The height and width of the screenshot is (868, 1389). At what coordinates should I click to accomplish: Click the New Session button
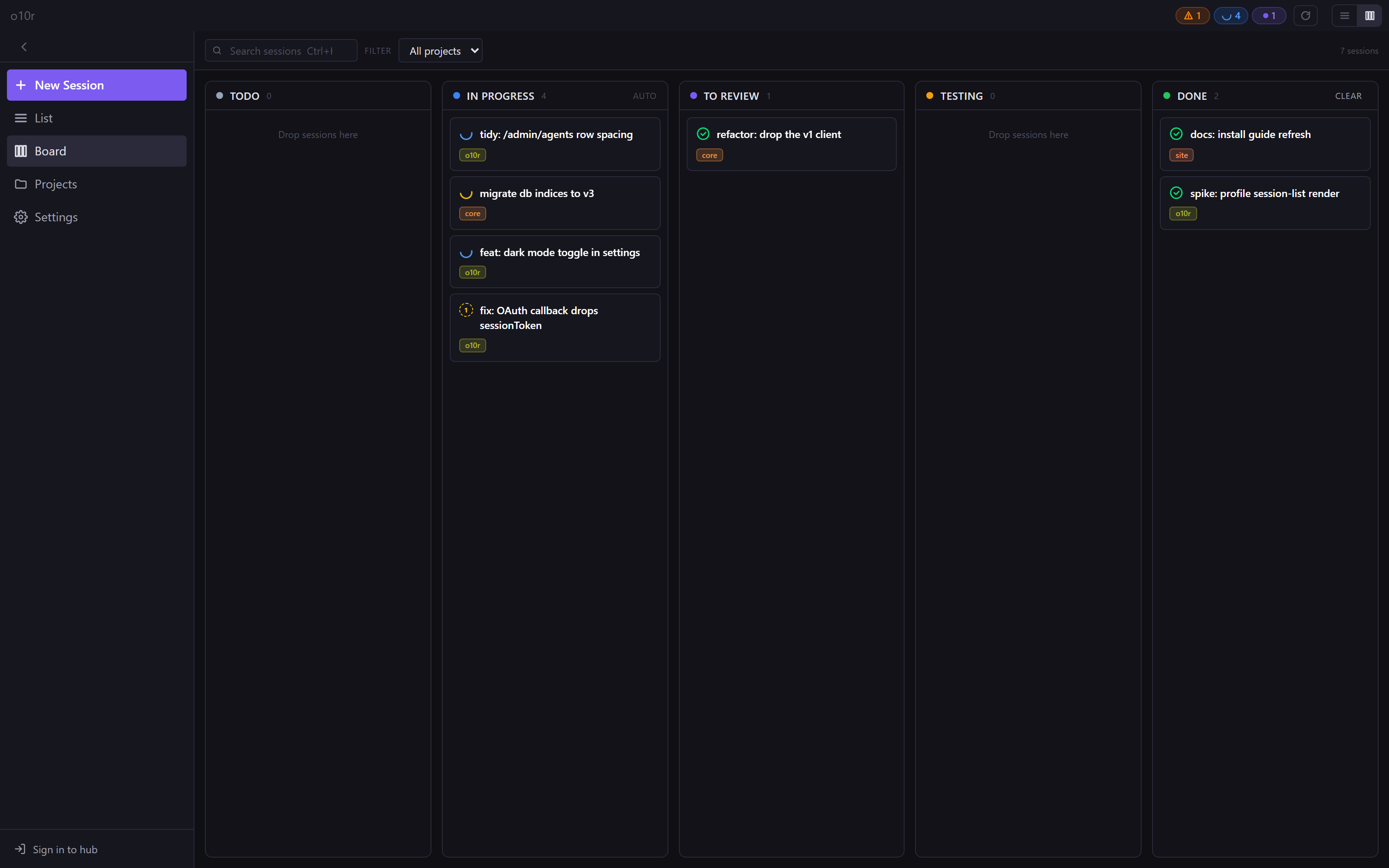[96, 85]
